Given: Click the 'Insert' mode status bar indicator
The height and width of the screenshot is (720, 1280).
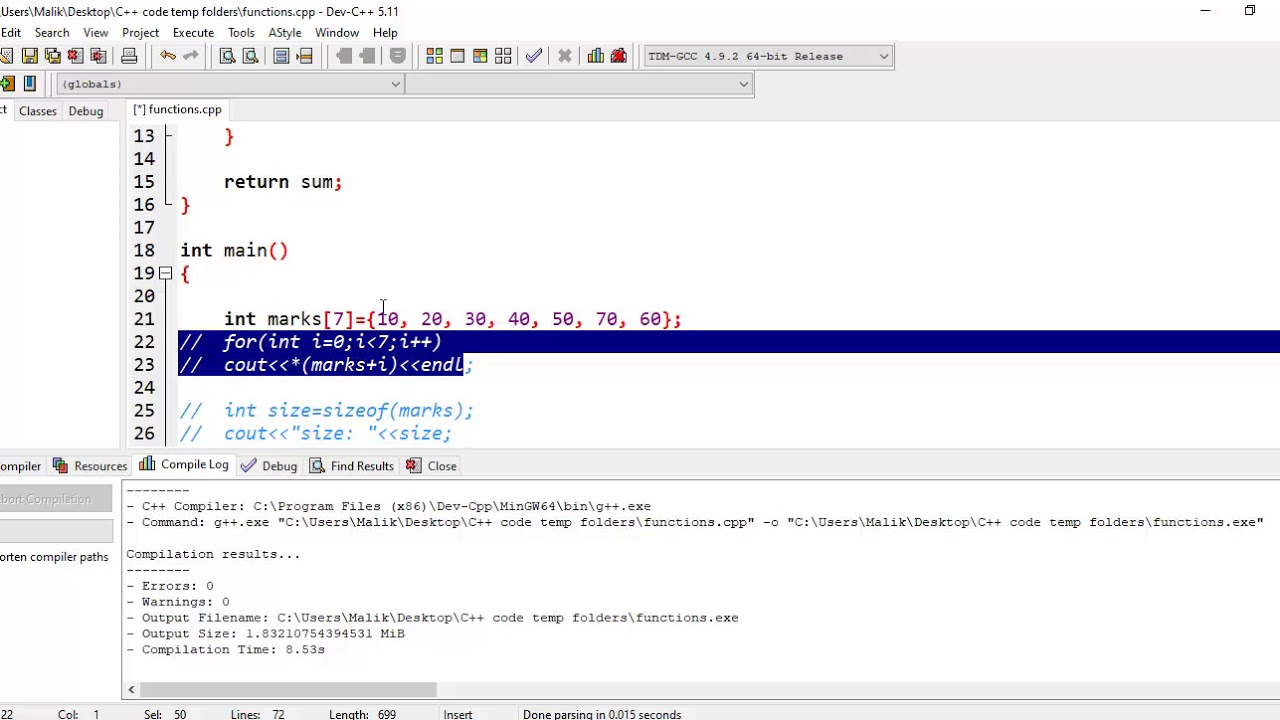Looking at the screenshot, I should 458,714.
